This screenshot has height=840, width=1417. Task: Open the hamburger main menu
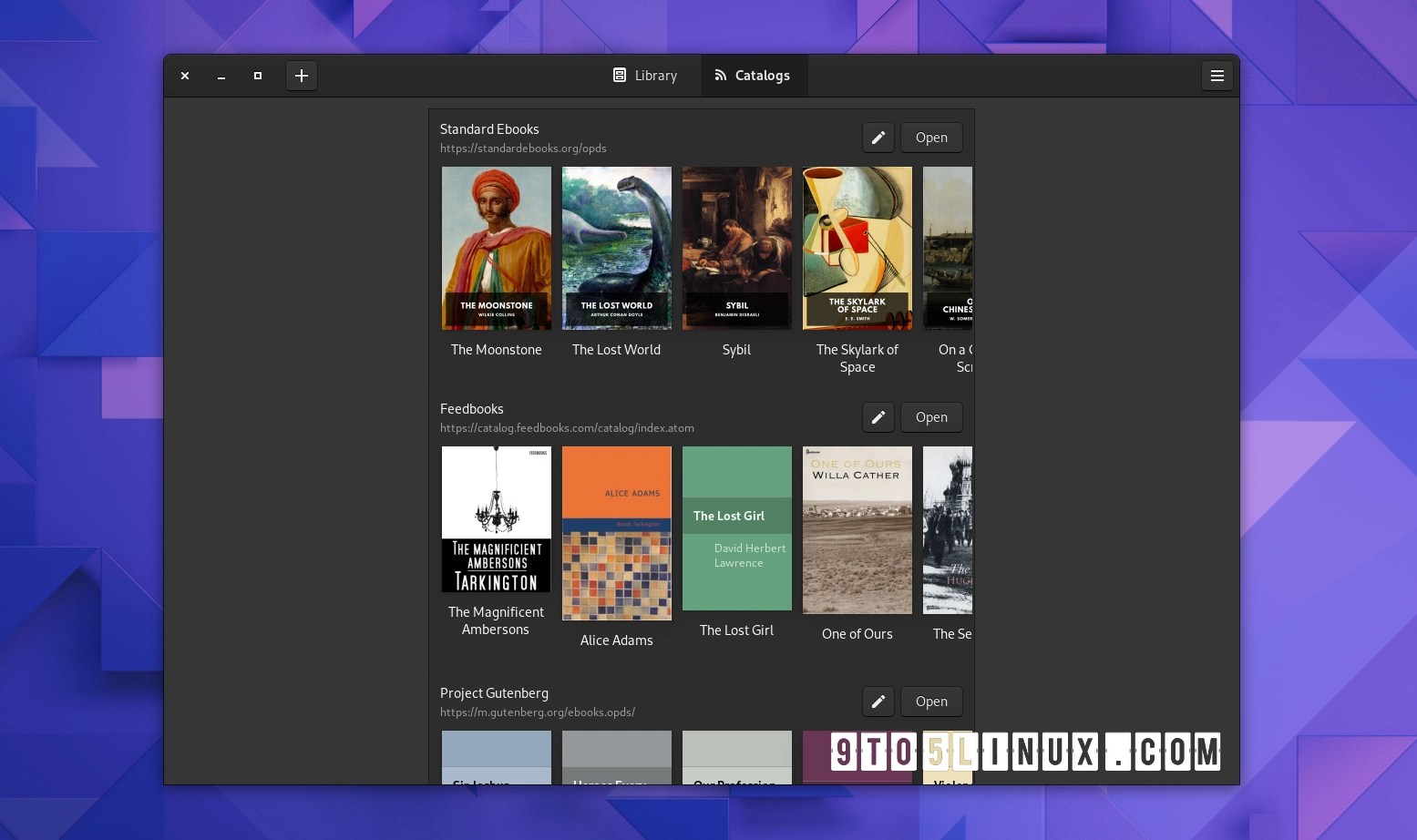coord(1217,76)
